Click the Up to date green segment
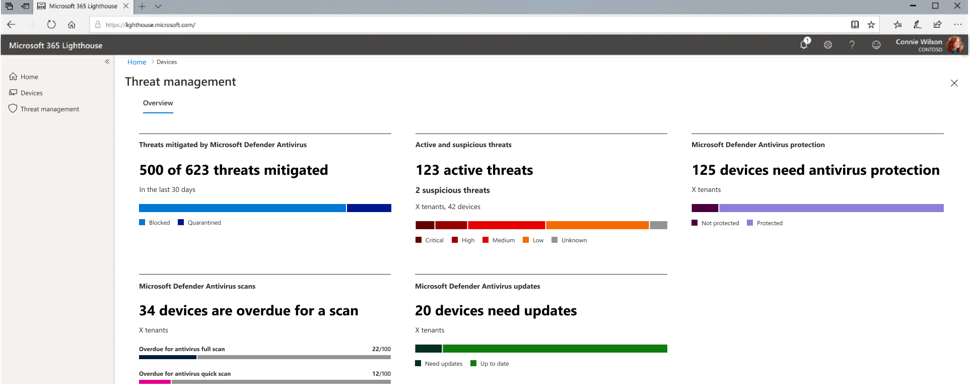 [x=555, y=349]
